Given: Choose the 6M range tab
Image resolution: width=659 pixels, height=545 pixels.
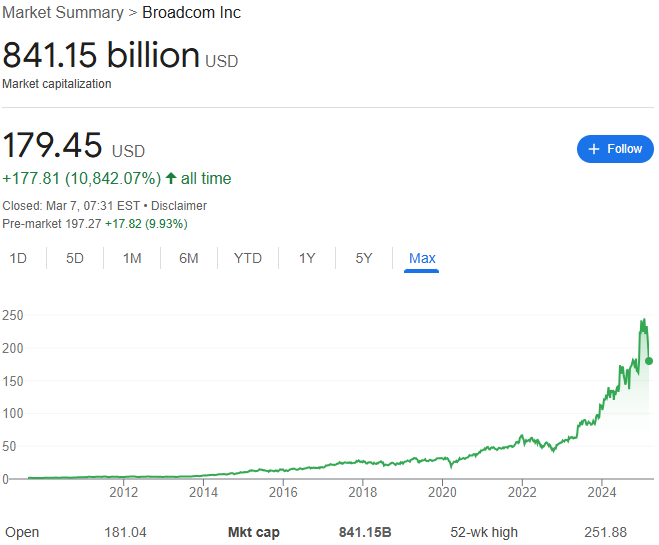Looking at the screenshot, I should point(189,258).
